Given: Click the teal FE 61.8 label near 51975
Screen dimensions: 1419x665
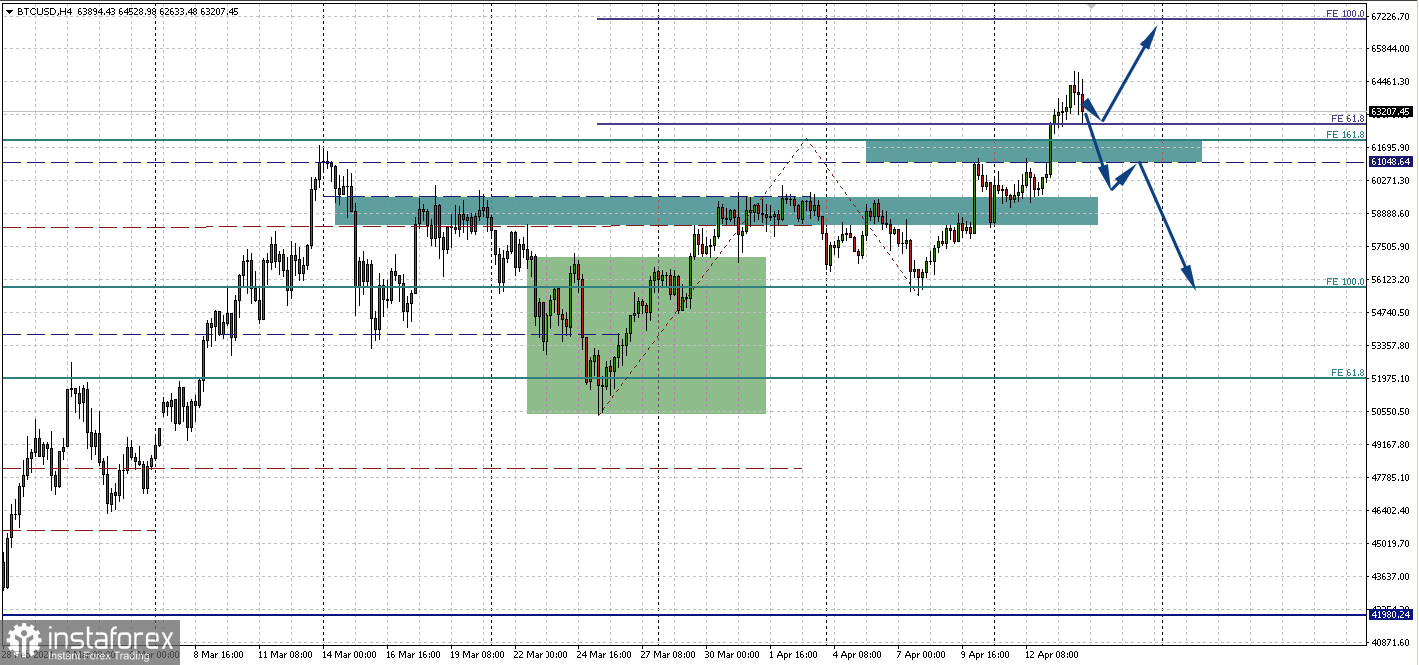Looking at the screenshot, I should point(1347,372).
